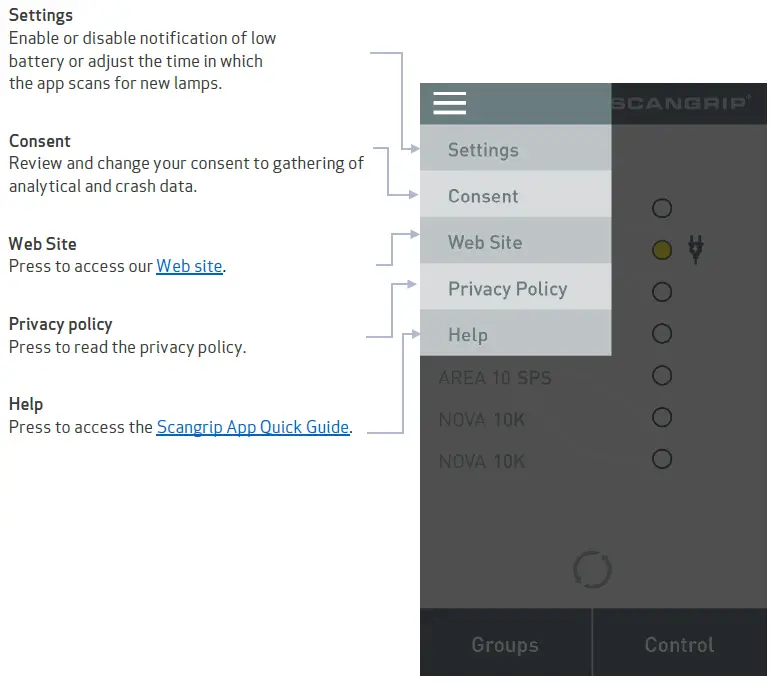Select the circle beside Help

pos(661,334)
